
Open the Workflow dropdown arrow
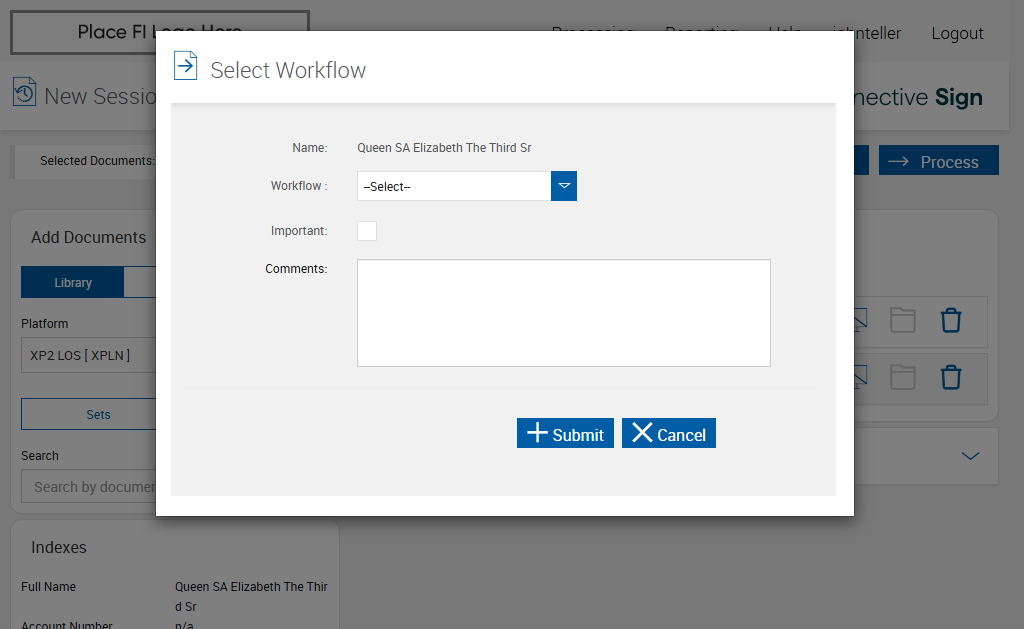tap(564, 186)
